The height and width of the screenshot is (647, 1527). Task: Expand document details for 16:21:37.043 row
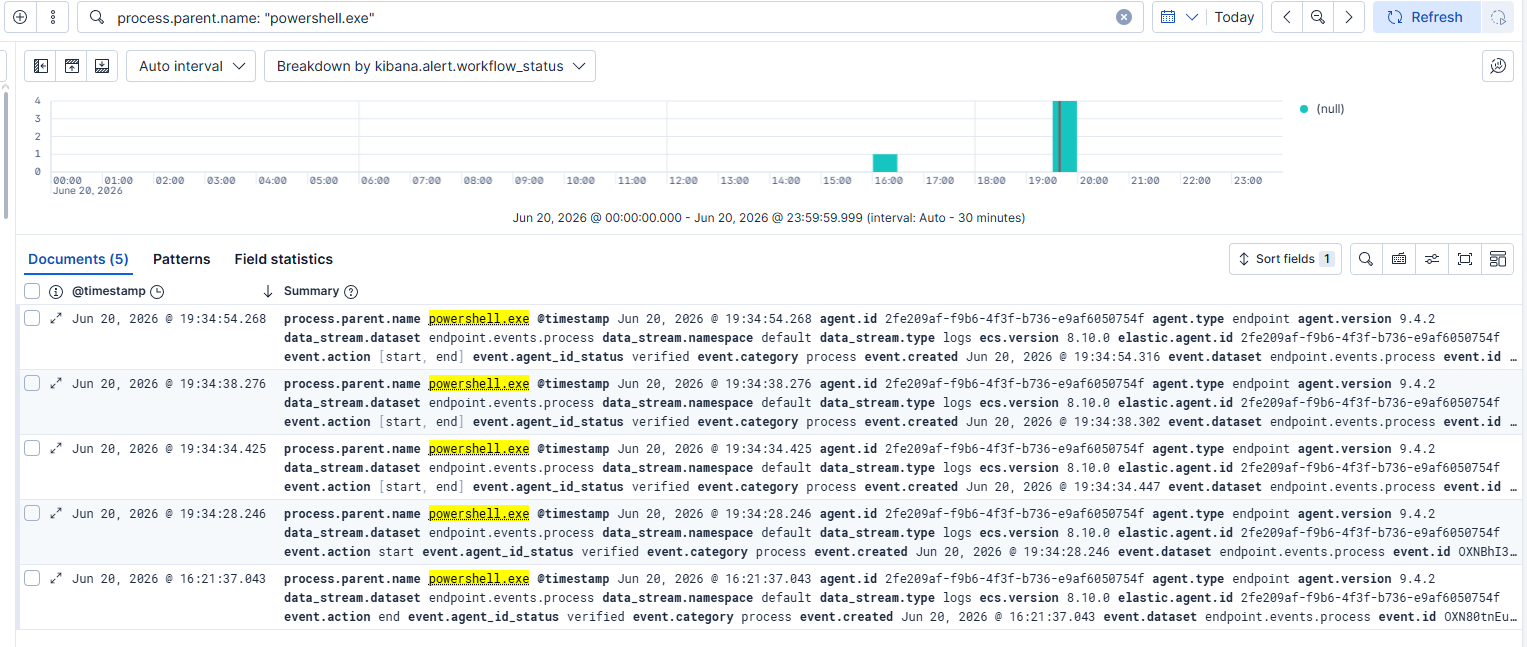coord(56,578)
